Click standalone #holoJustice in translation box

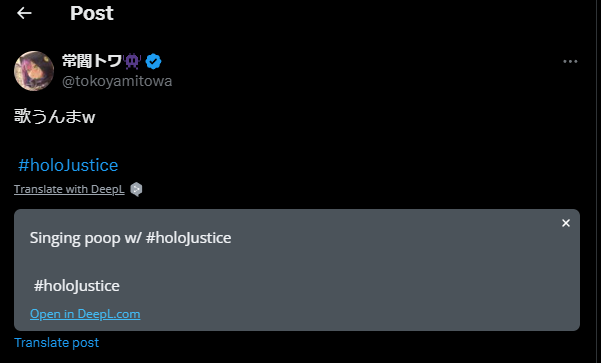tap(77, 286)
